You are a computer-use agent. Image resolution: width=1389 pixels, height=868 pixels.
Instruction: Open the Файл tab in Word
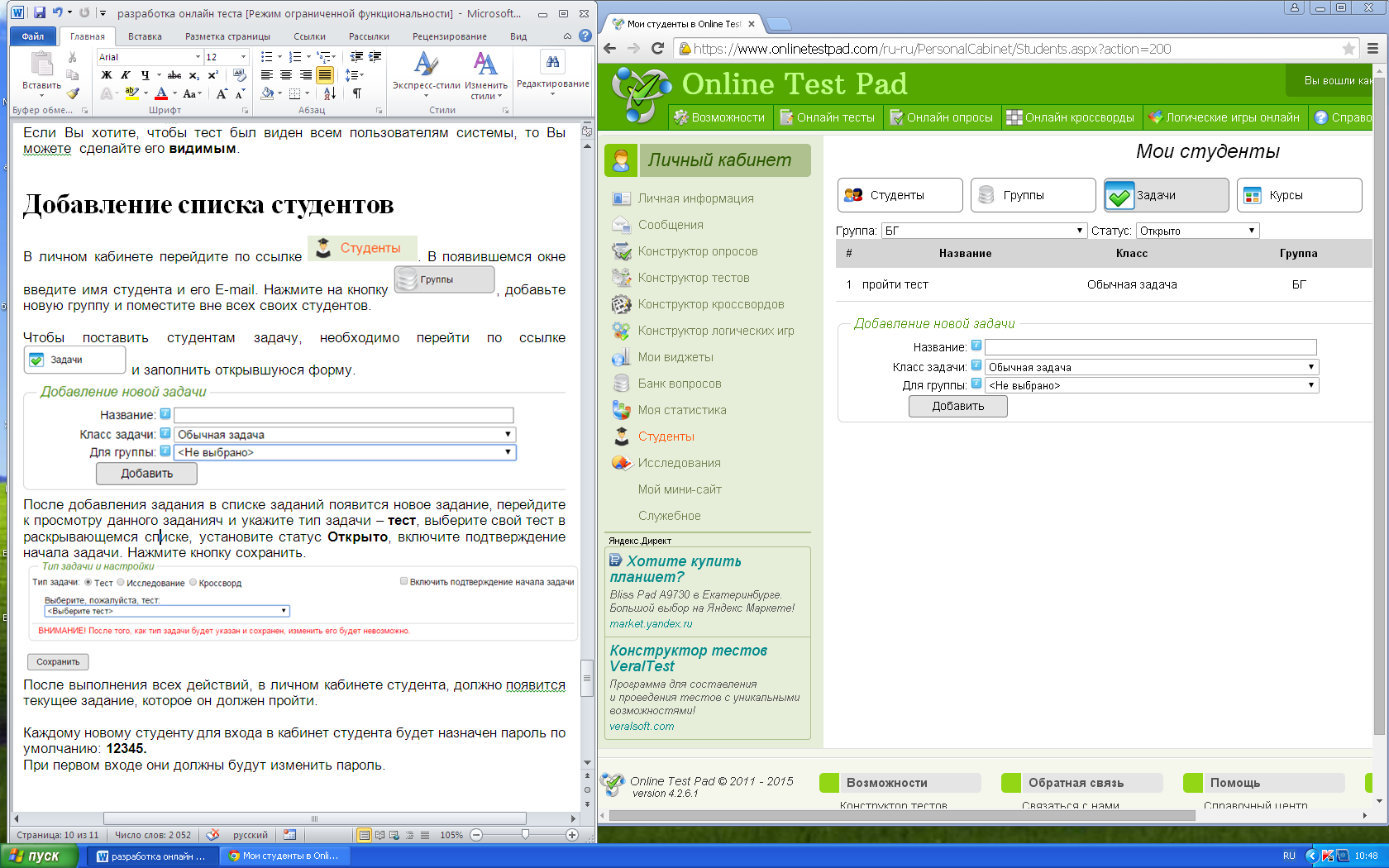point(33,36)
